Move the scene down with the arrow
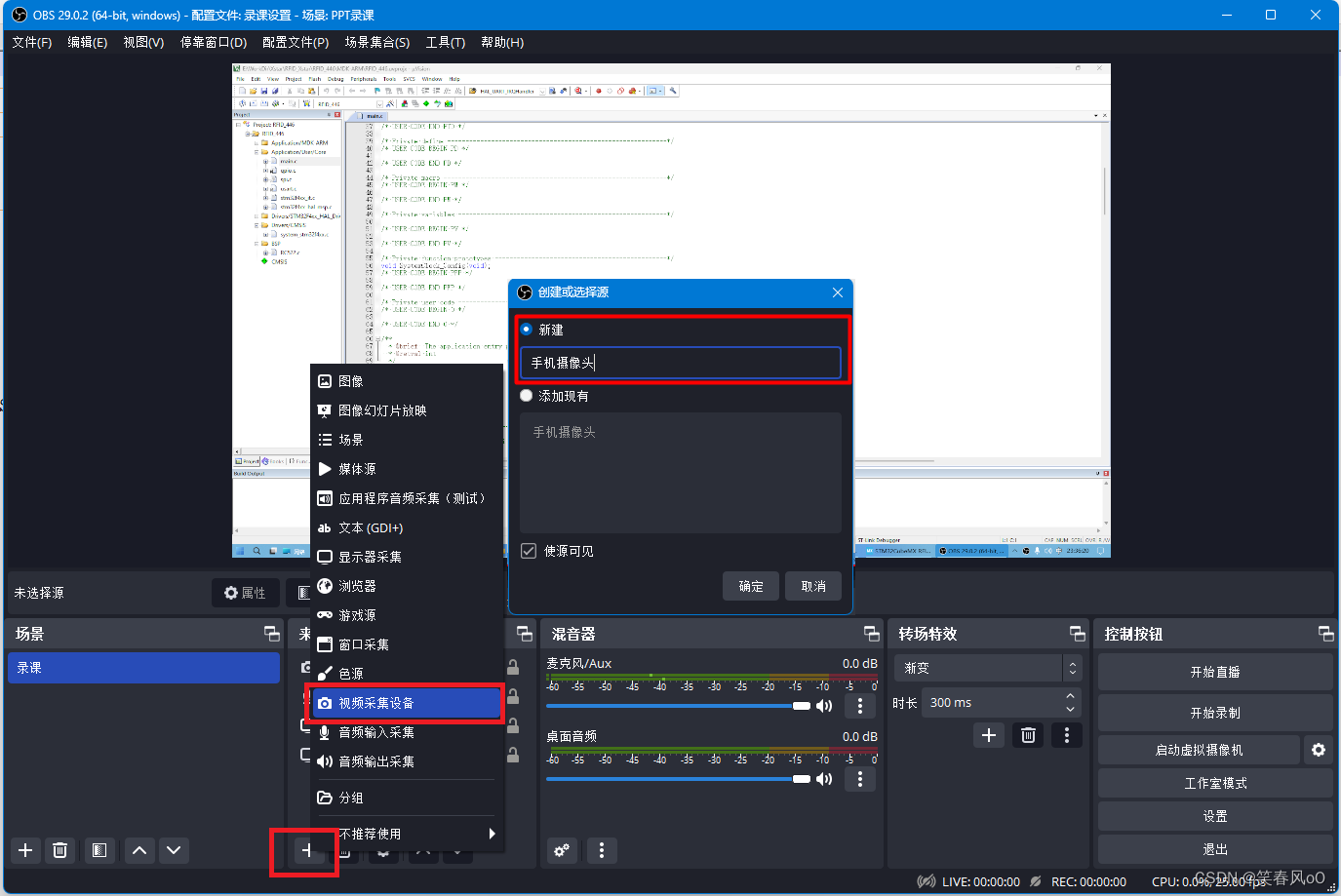 174,850
